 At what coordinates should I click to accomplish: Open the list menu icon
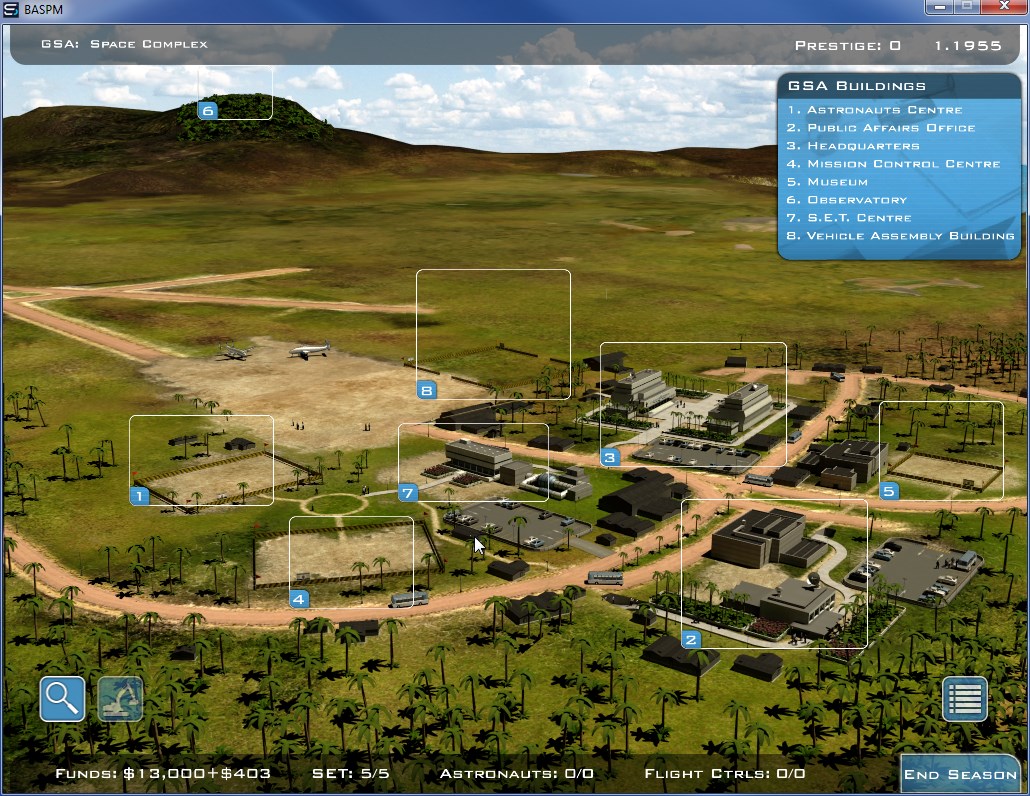click(964, 699)
